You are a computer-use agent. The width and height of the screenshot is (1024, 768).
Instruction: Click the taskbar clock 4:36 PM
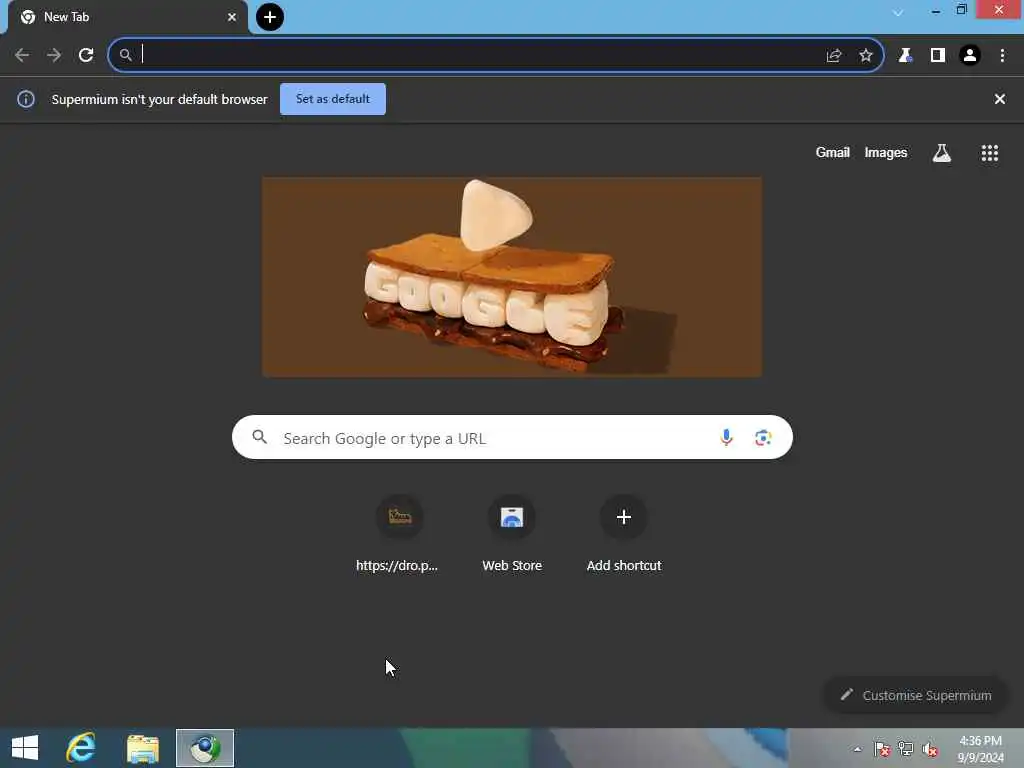pyautogui.click(x=980, y=749)
